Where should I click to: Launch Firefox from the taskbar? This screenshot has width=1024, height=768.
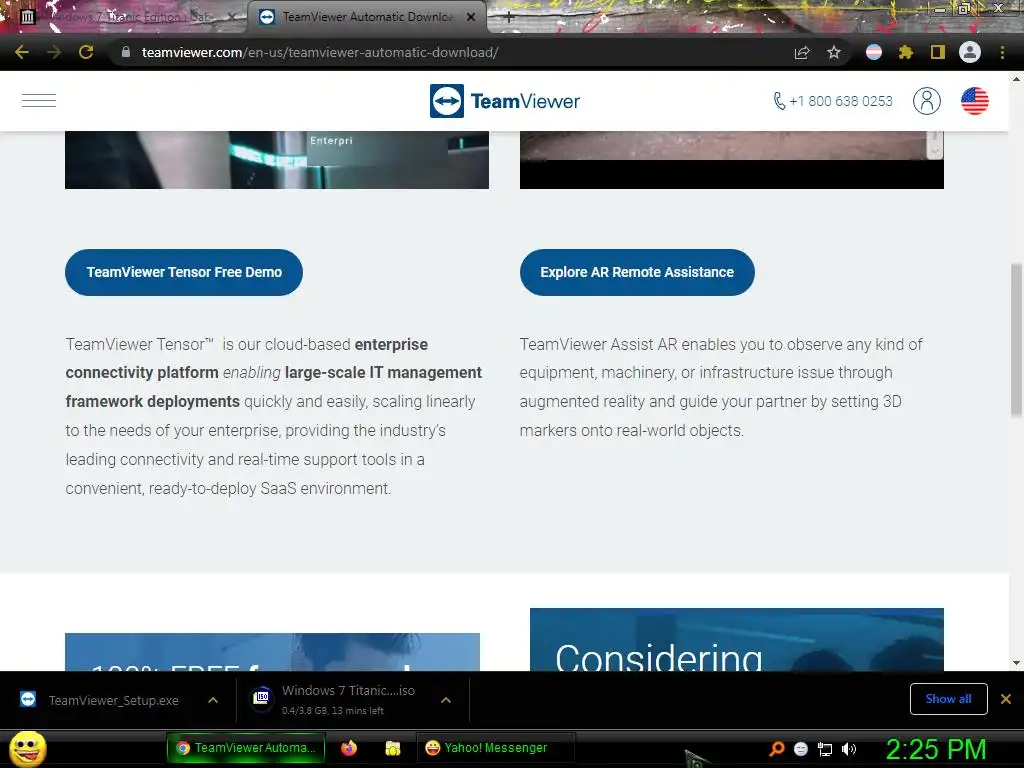tap(349, 748)
